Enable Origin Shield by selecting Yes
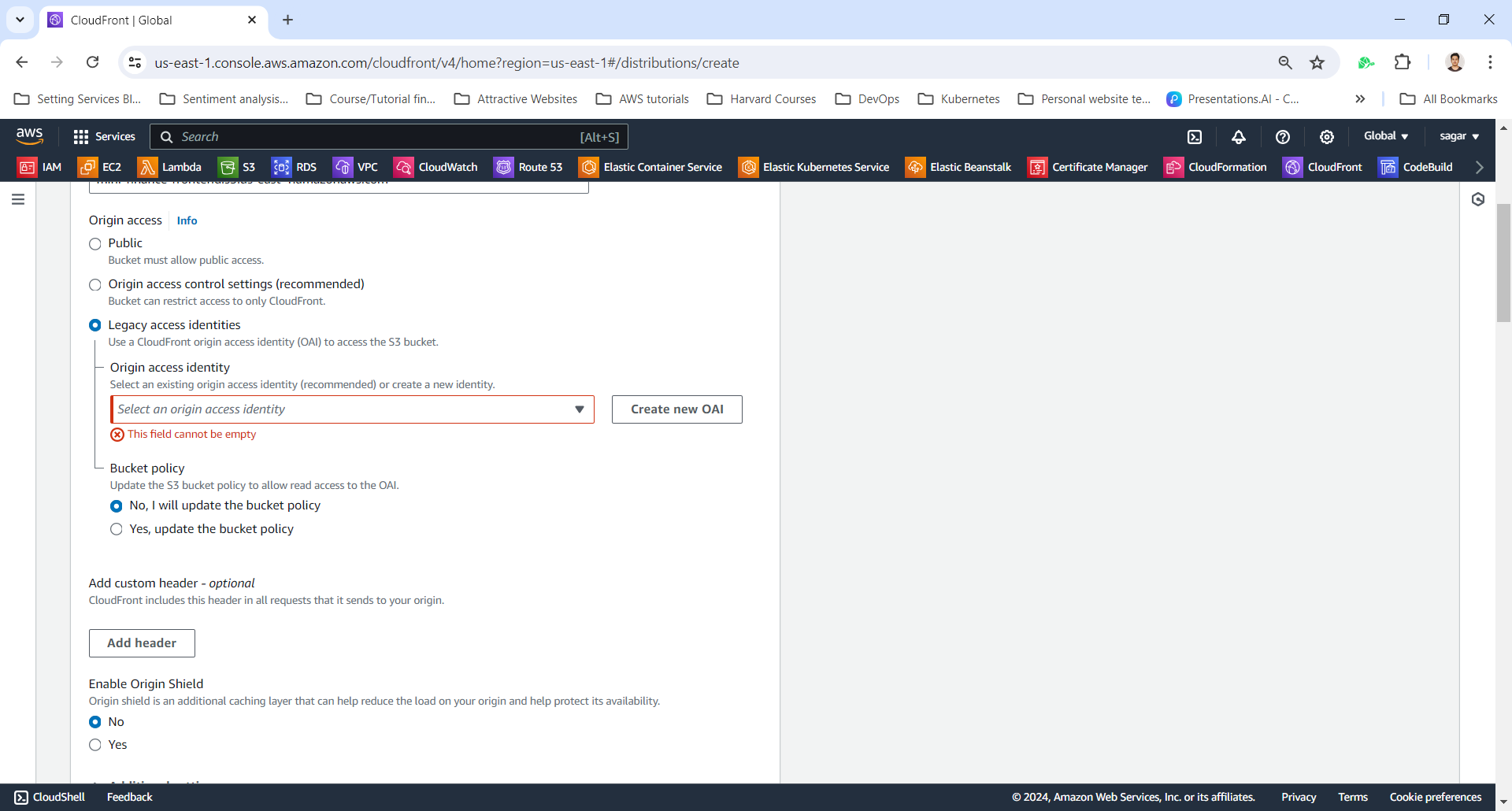This screenshot has height=811, width=1512. pos(95,745)
